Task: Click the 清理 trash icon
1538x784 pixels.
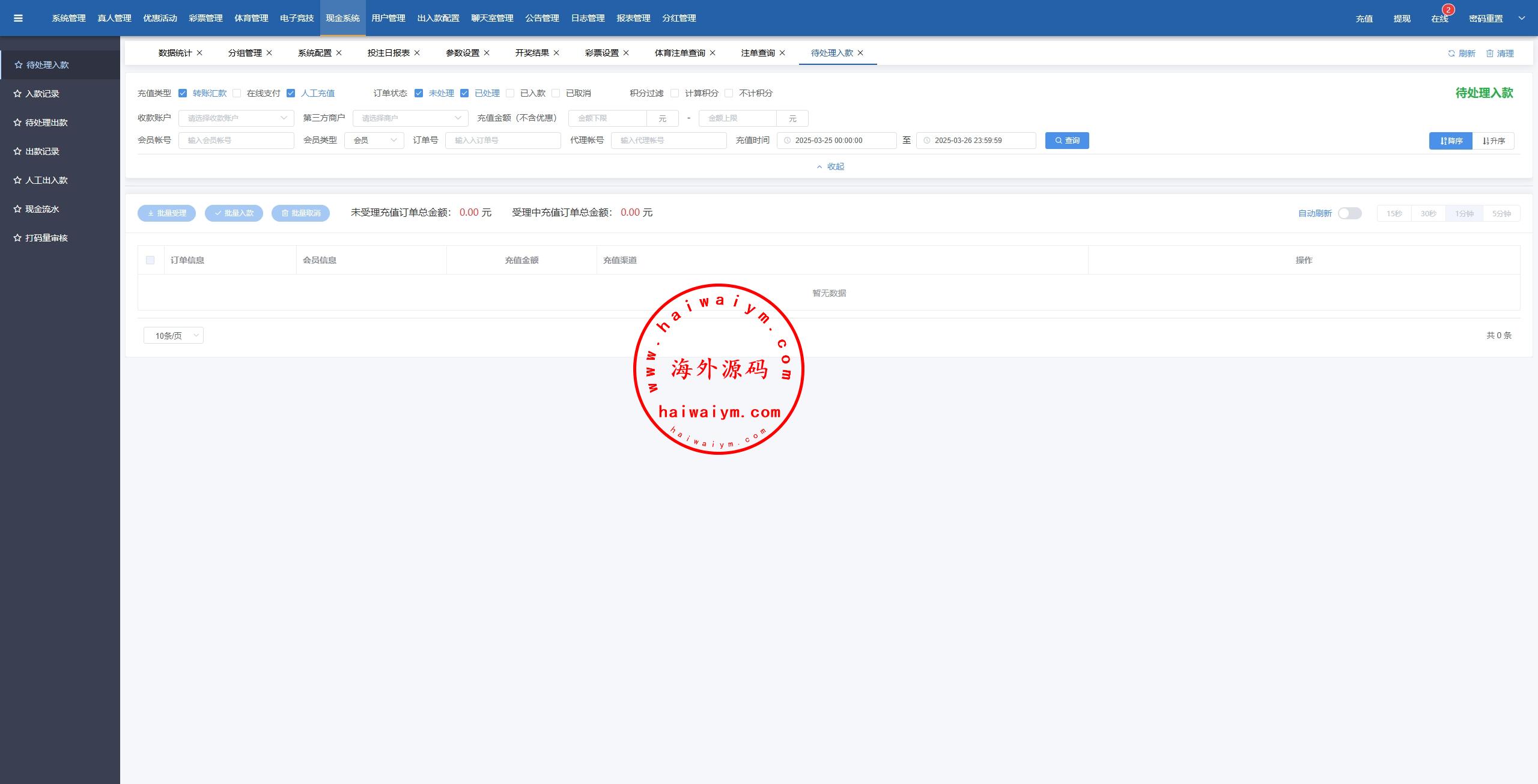Action: coord(1490,53)
